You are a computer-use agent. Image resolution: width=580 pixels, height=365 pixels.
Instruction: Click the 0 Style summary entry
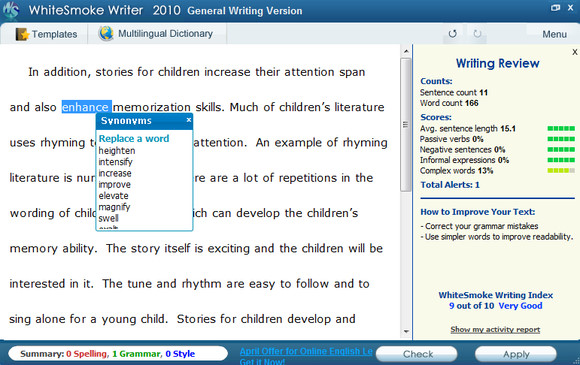click(x=180, y=354)
